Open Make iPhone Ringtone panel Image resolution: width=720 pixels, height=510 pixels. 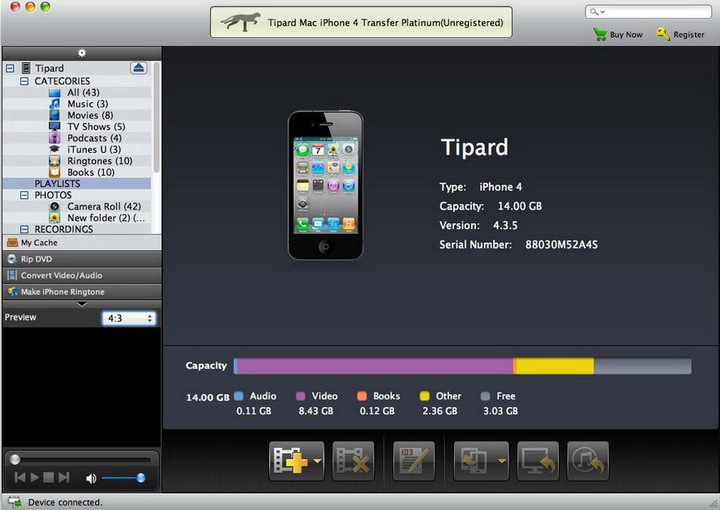pos(82,291)
